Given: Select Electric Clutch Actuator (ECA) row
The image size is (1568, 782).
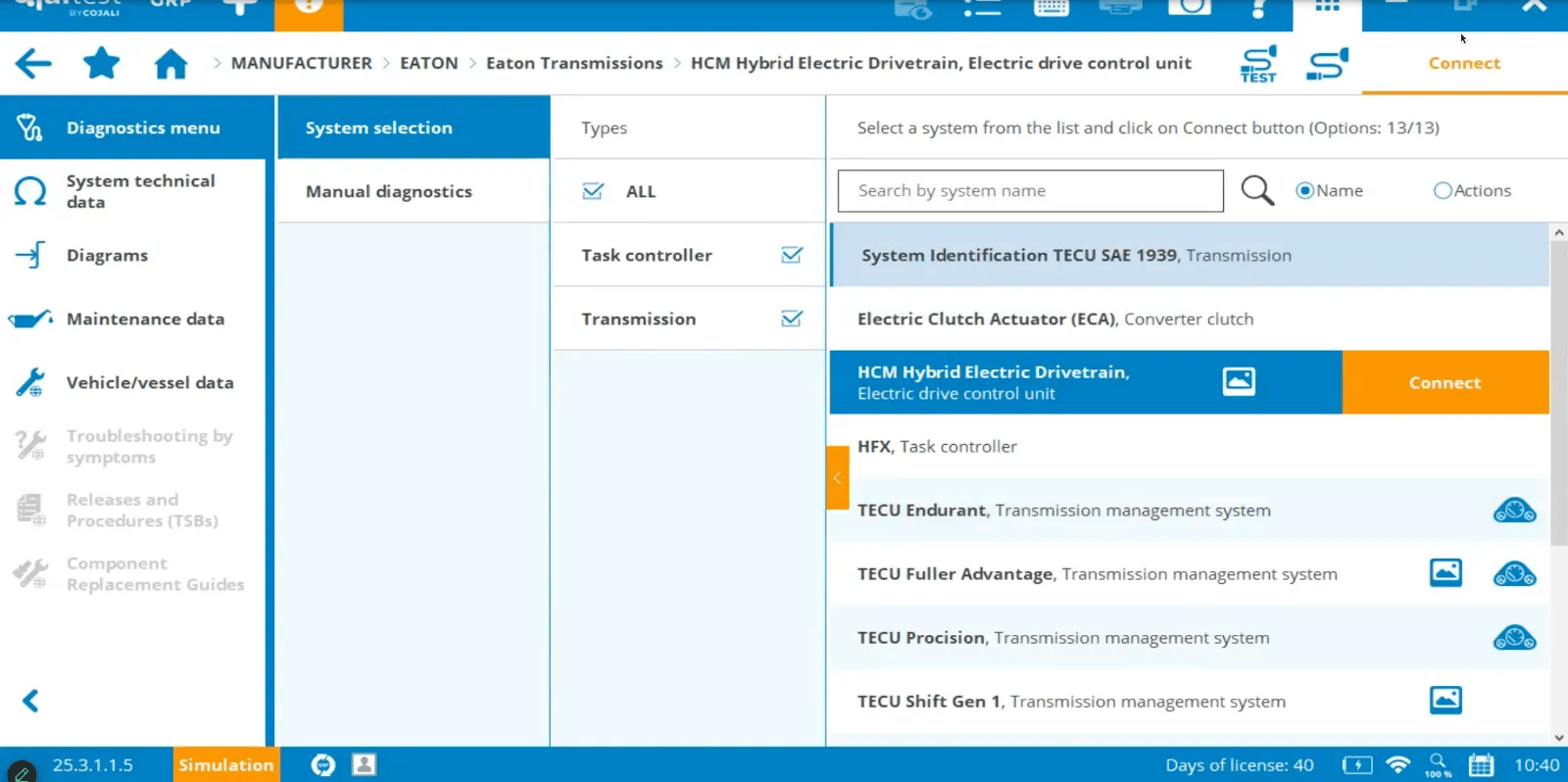Looking at the screenshot, I should pyautogui.click(x=1190, y=318).
